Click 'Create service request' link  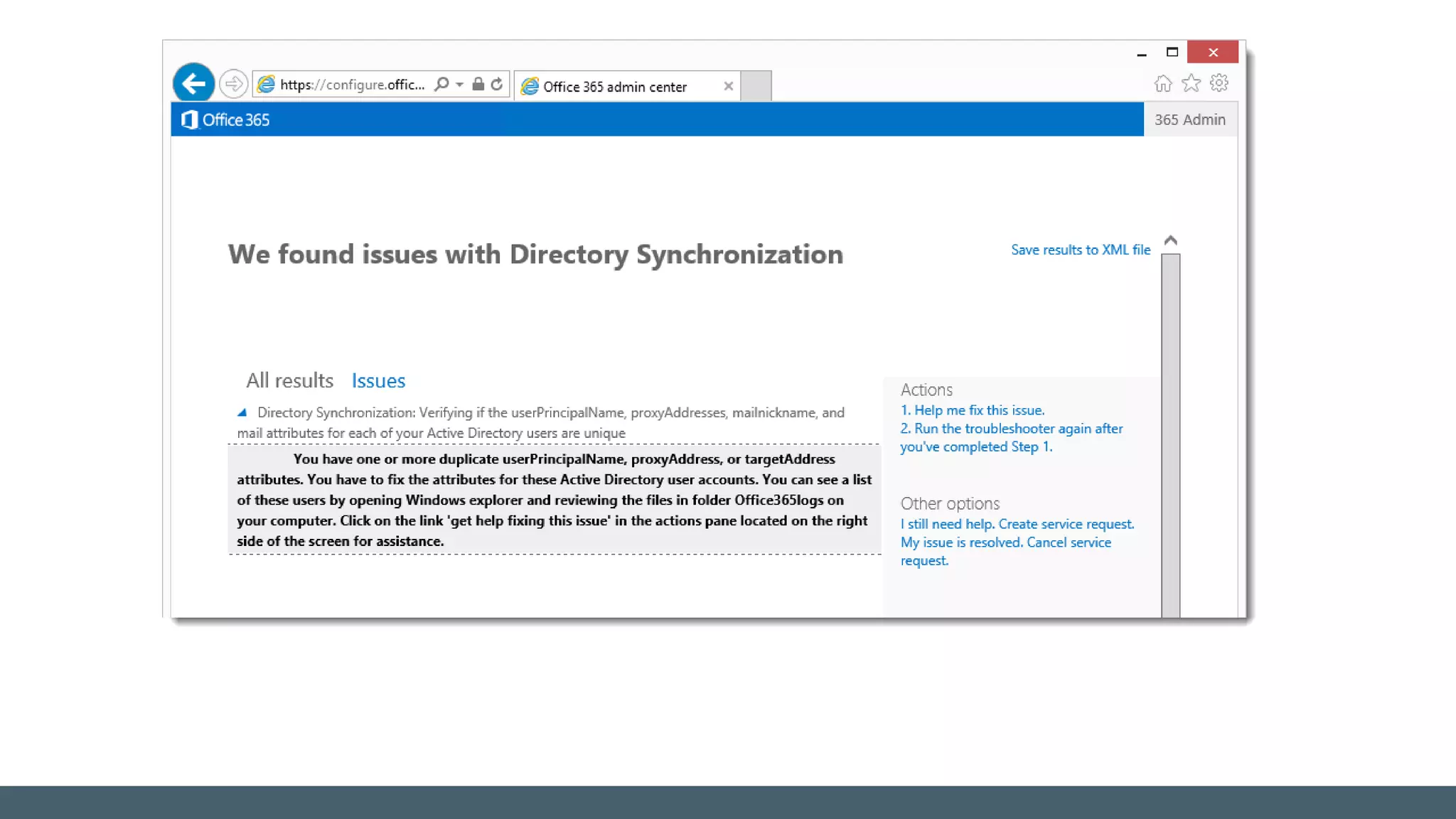pyautogui.click(x=1066, y=524)
